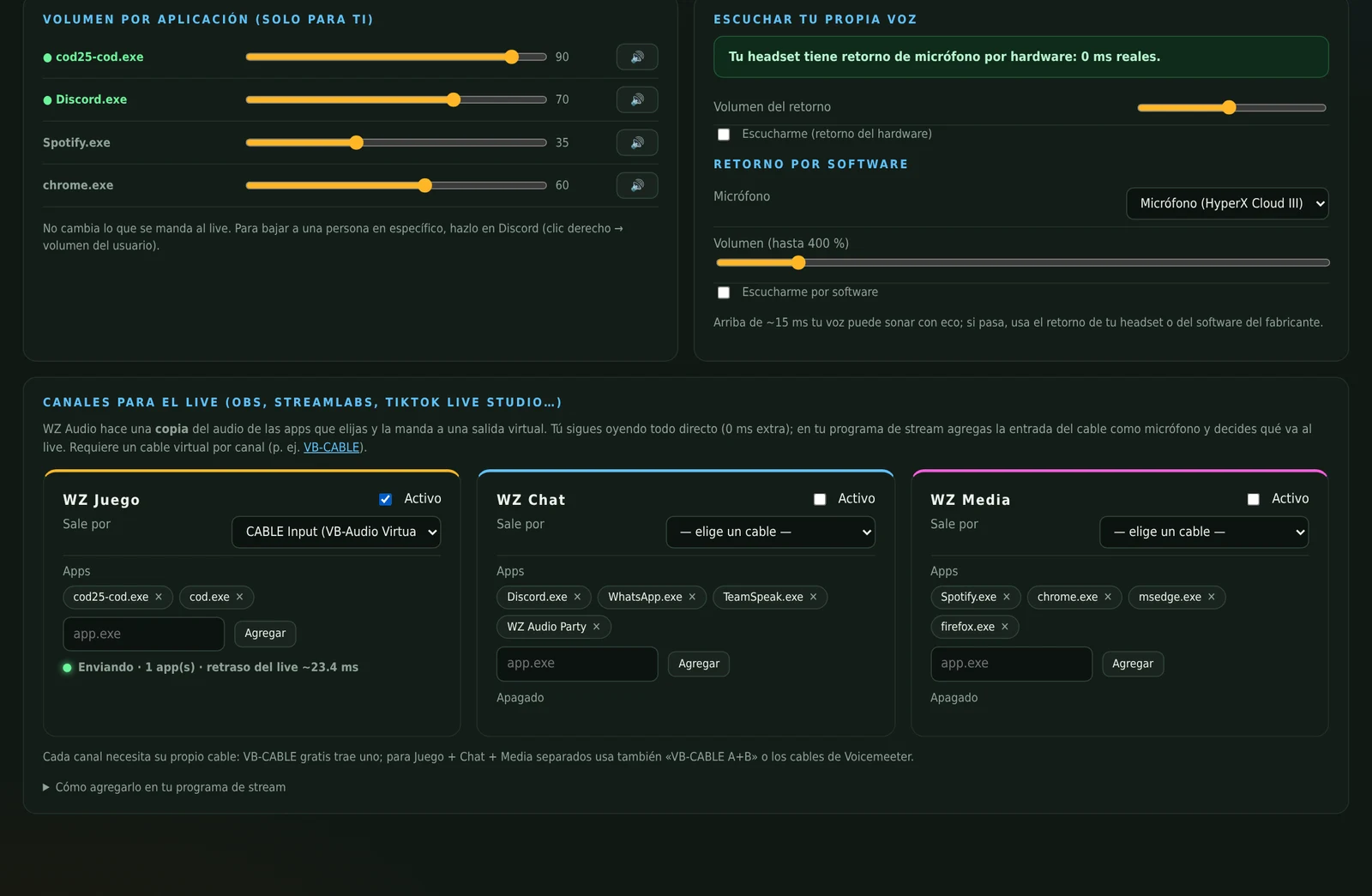
Task: Toggle mute for Spotify.exe speaker icon
Action: (x=637, y=142)
